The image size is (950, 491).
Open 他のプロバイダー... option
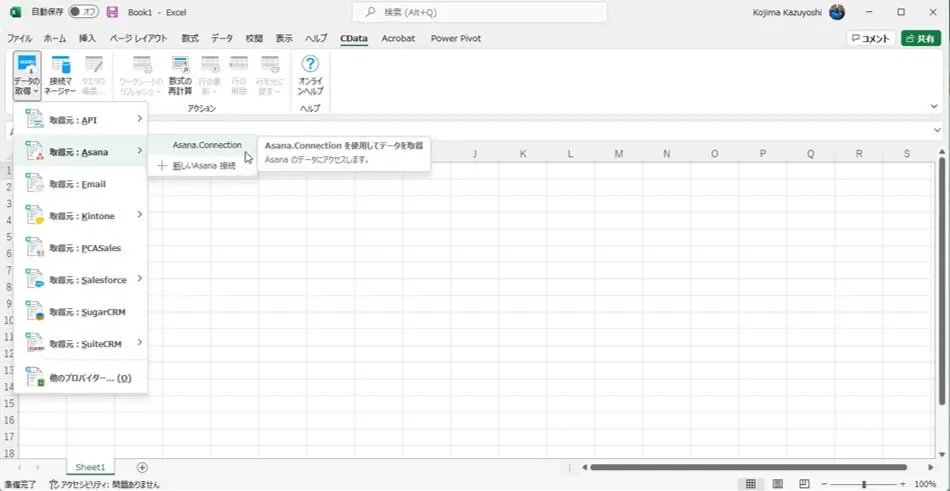click(81, 378)
